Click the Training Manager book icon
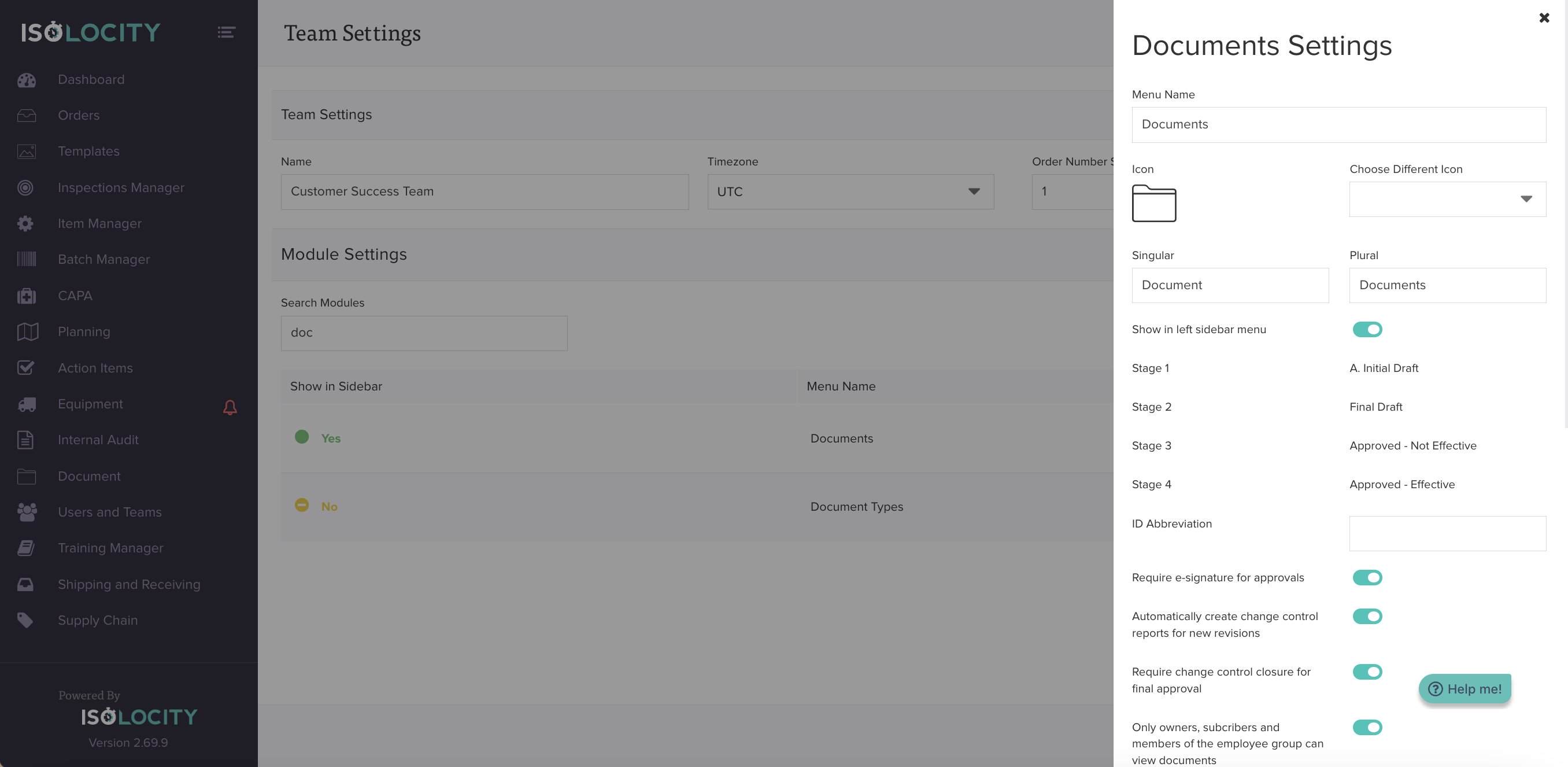This screenshot has height=767, width=1568. point(25,548)
